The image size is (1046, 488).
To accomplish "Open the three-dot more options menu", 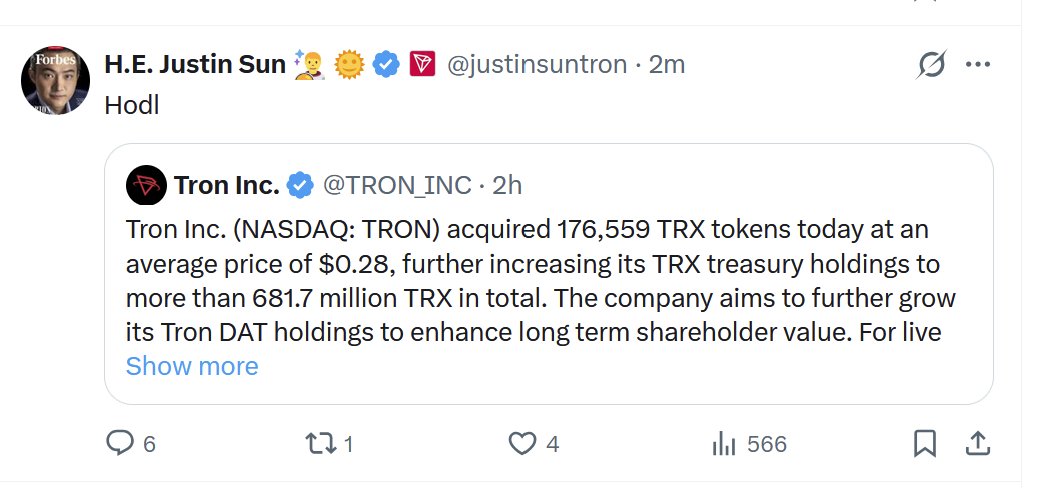I will 977,65.
